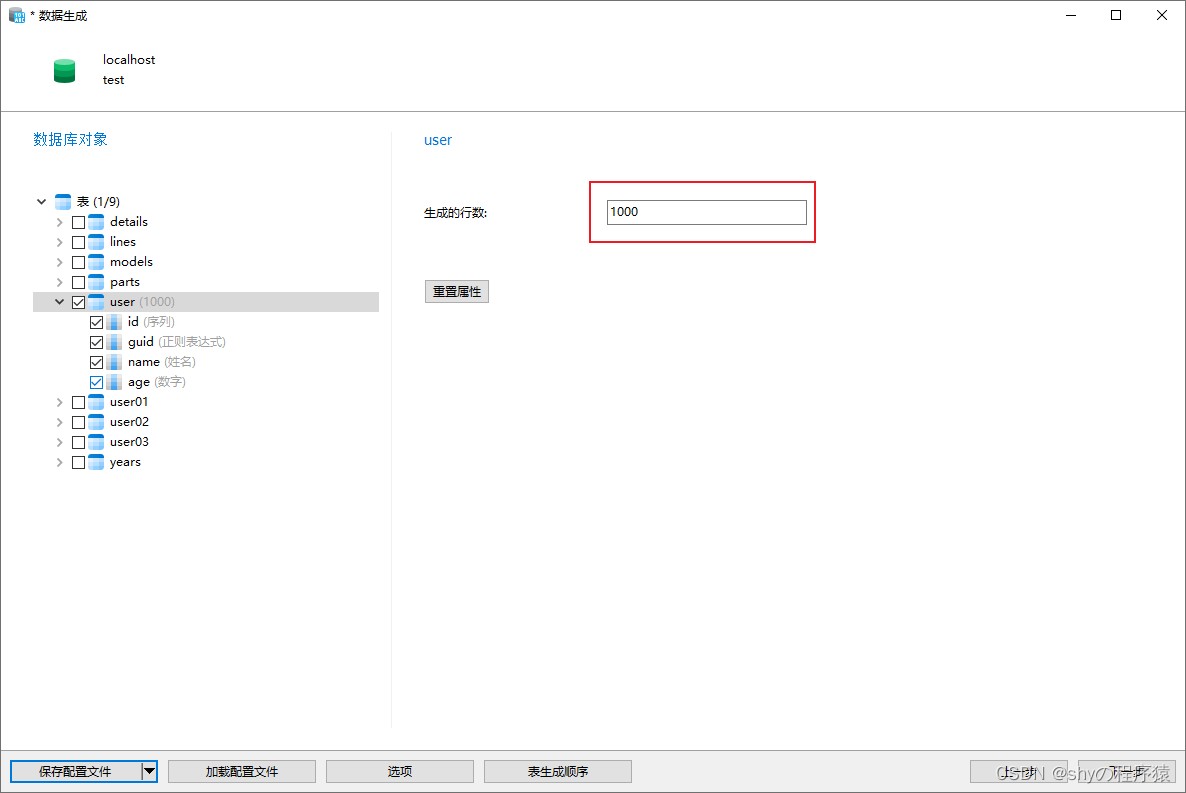Viewport: 1186px width, 793px height.
Task: Uncheck the name column checkbox
Action: (x=97, y=362)
